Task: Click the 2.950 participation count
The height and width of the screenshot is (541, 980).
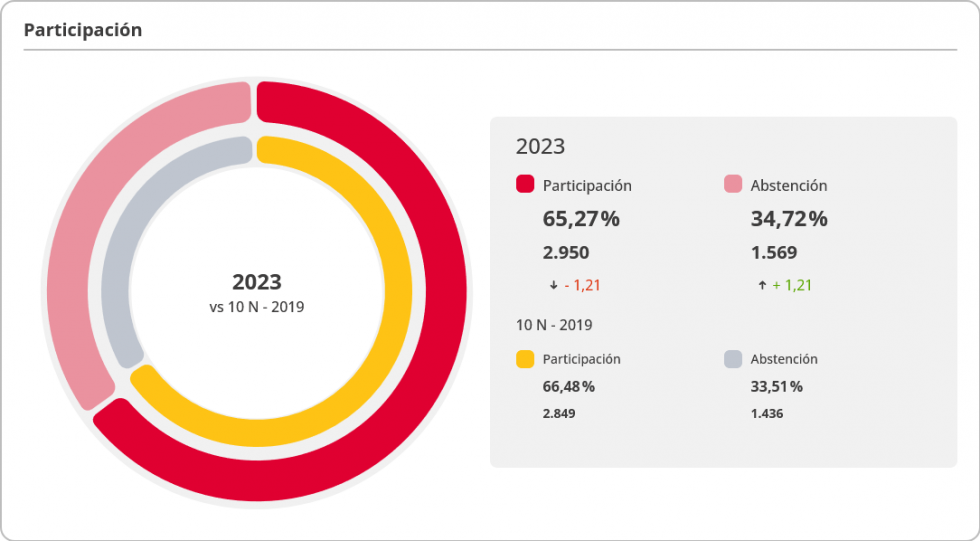Action: [566, 253]
